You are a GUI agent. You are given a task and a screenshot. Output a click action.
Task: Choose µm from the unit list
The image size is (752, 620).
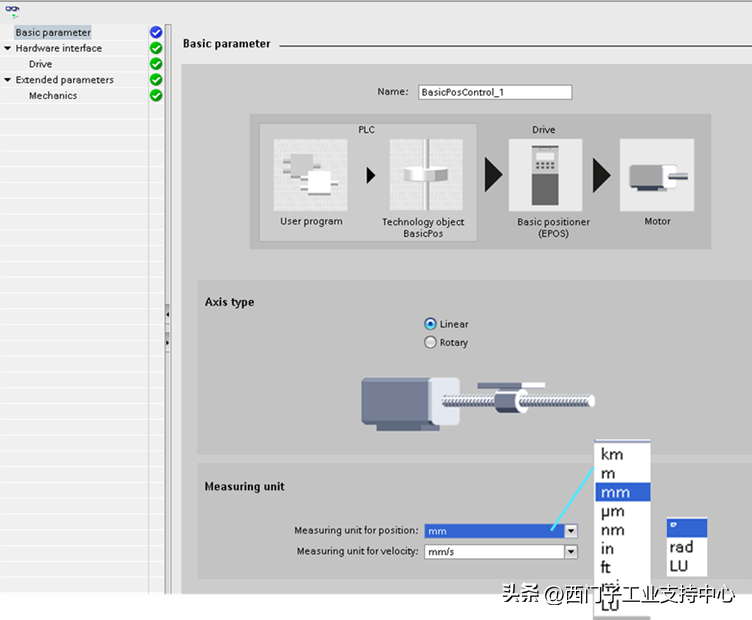pyautogui.click(x=612, y=511)
